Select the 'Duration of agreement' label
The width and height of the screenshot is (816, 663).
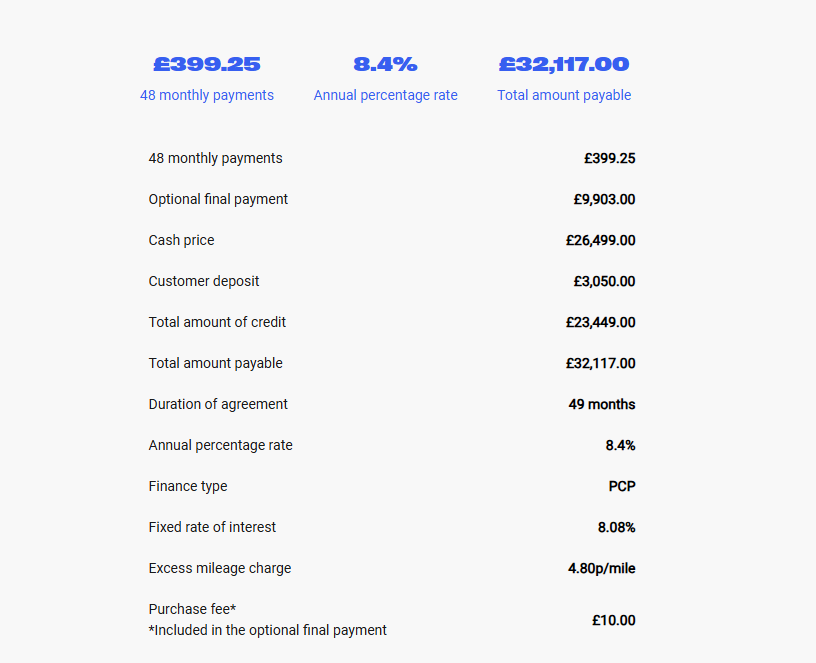[x=218, y=404]
